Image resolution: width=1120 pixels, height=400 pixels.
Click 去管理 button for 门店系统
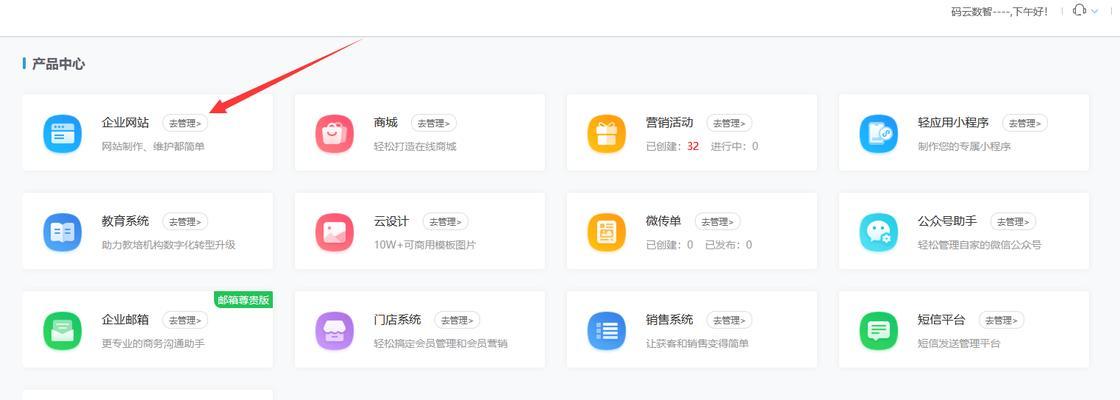coord(457,320)
